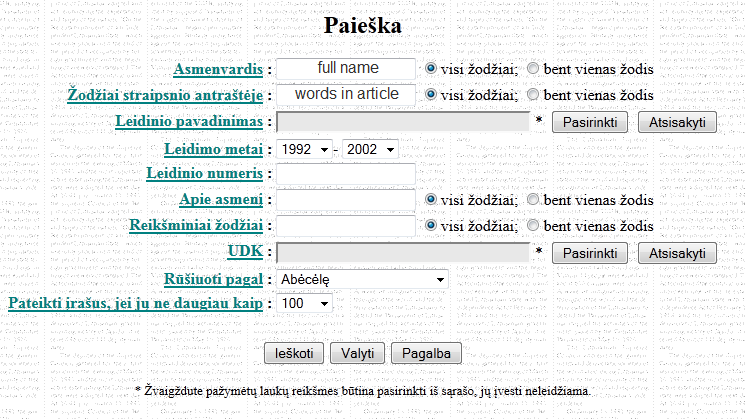This screenshot has width=745, height=419.
Task: Click the footnote starting 'Žvaigždute pažymėtų laukų'
Action: coord(363,391)
